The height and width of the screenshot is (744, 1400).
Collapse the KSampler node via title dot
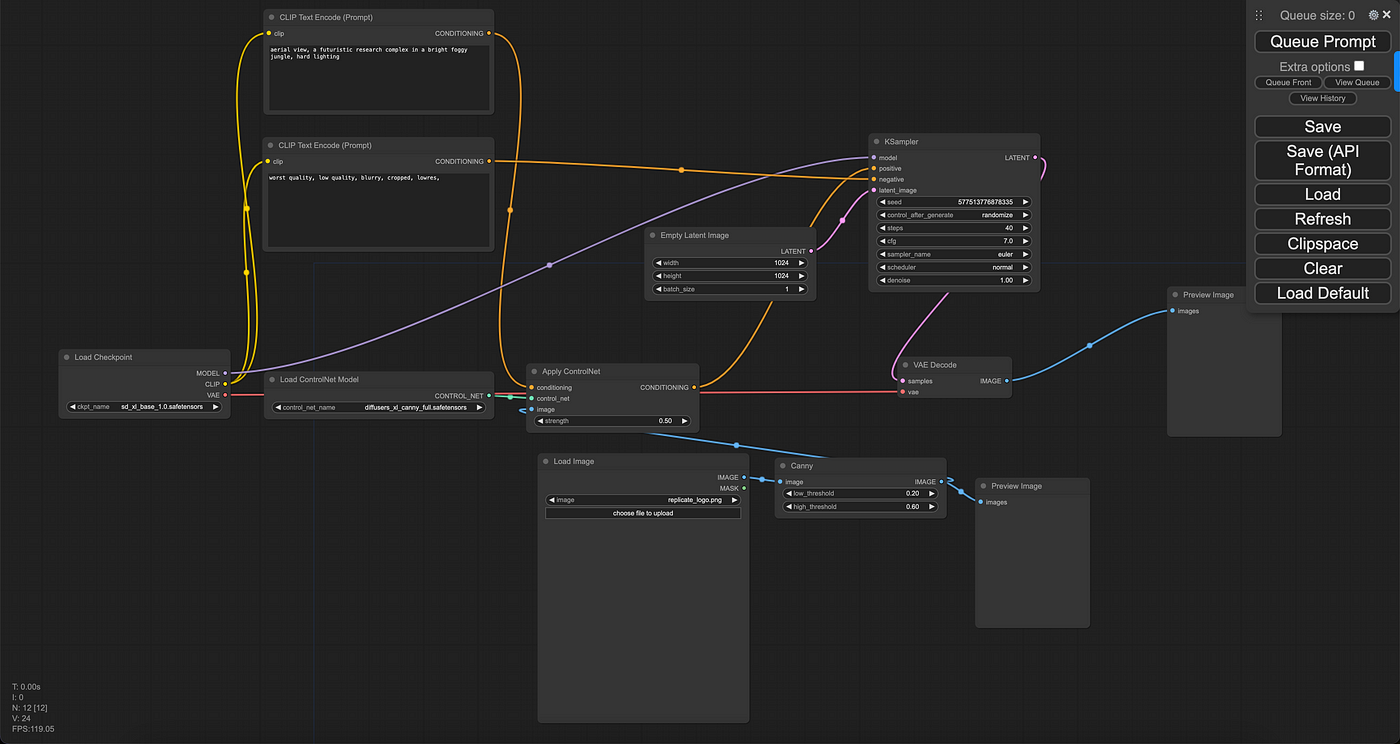click(x=875, y=142)
